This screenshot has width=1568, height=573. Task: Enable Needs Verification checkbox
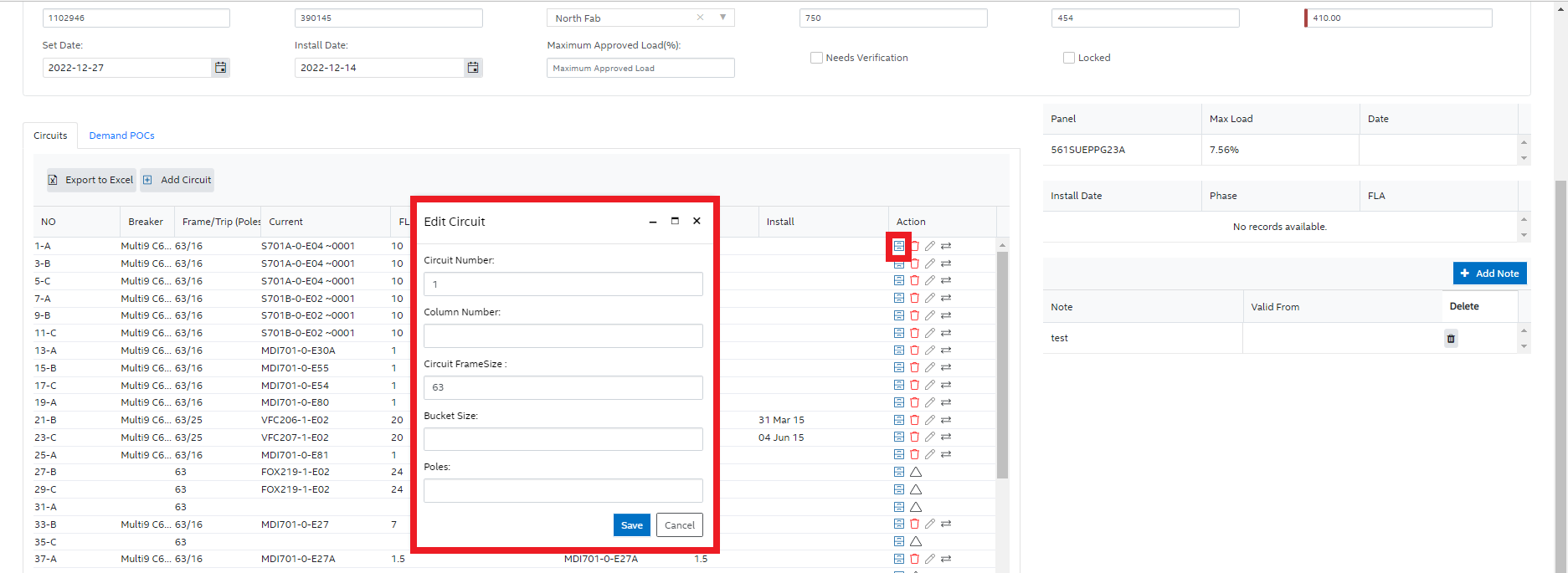(816, 58)
